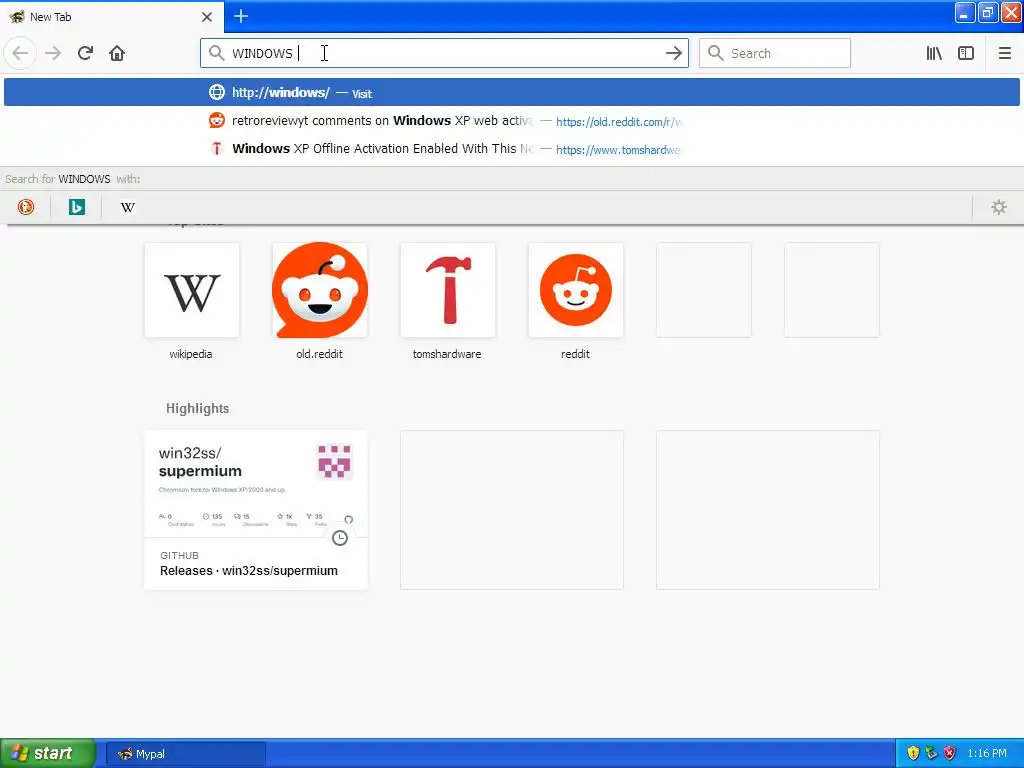Open the hamburger application menu

(x=1004, y=53)
